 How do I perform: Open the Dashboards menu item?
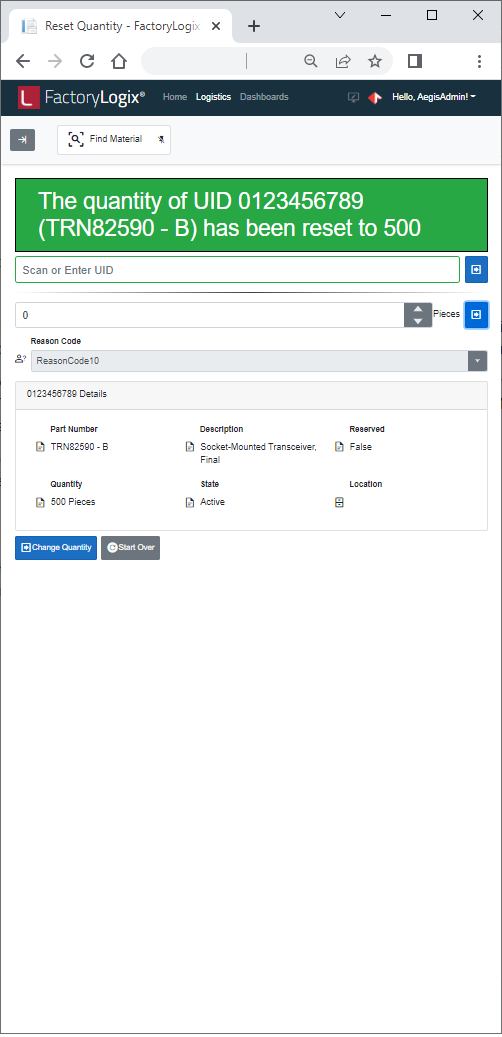tap(264, 97)
